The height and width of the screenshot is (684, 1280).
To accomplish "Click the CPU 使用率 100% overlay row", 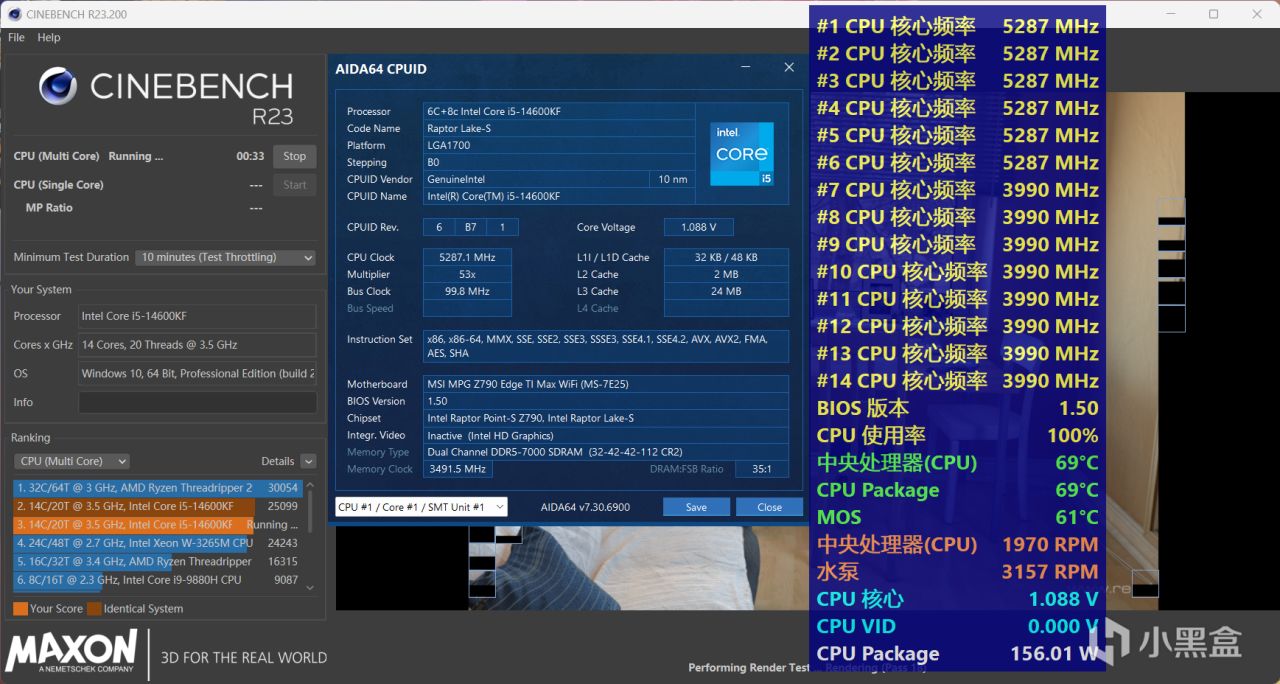I will [957, 435].
